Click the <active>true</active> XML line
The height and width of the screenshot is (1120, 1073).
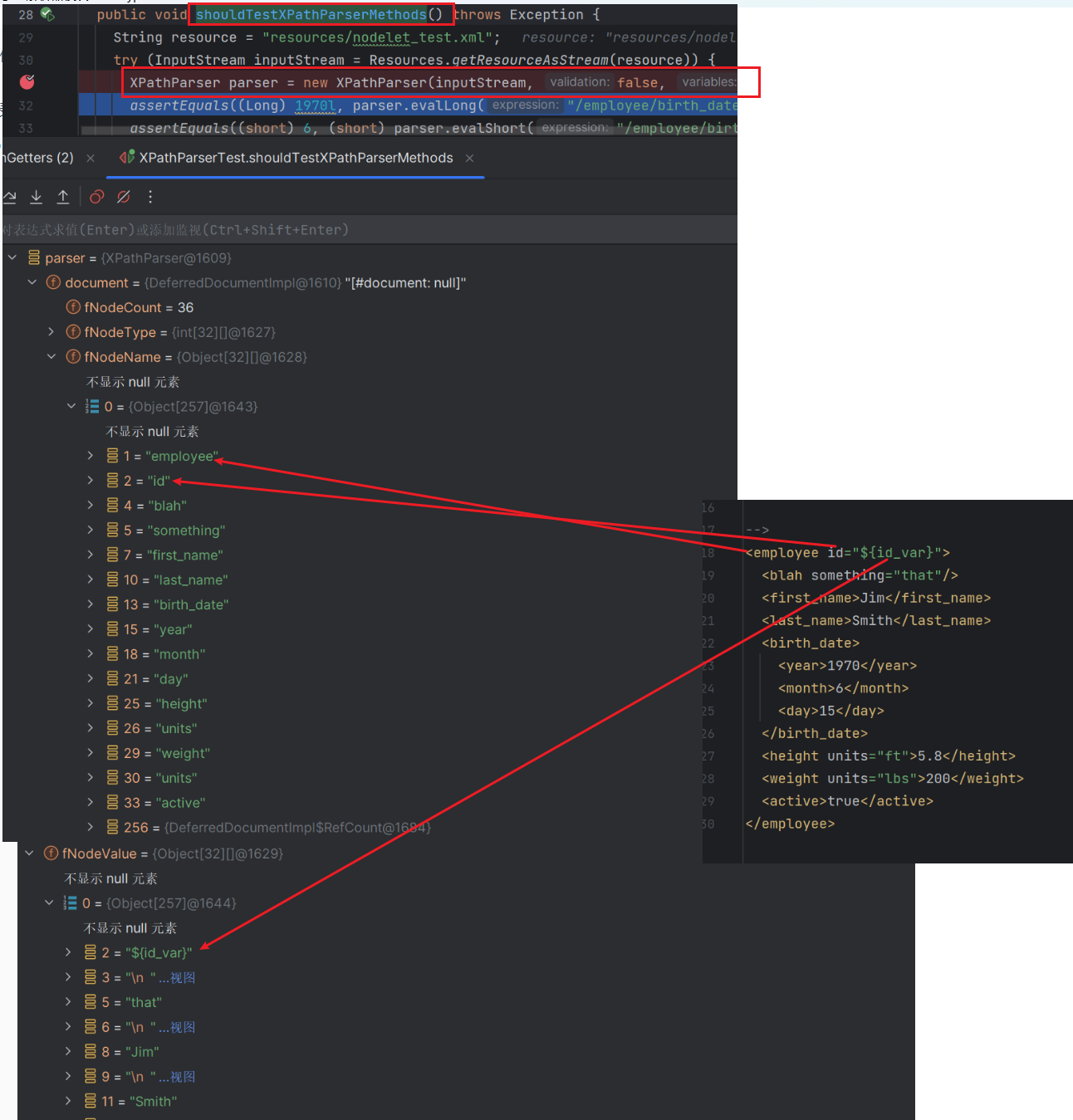[x=848, y=801]
